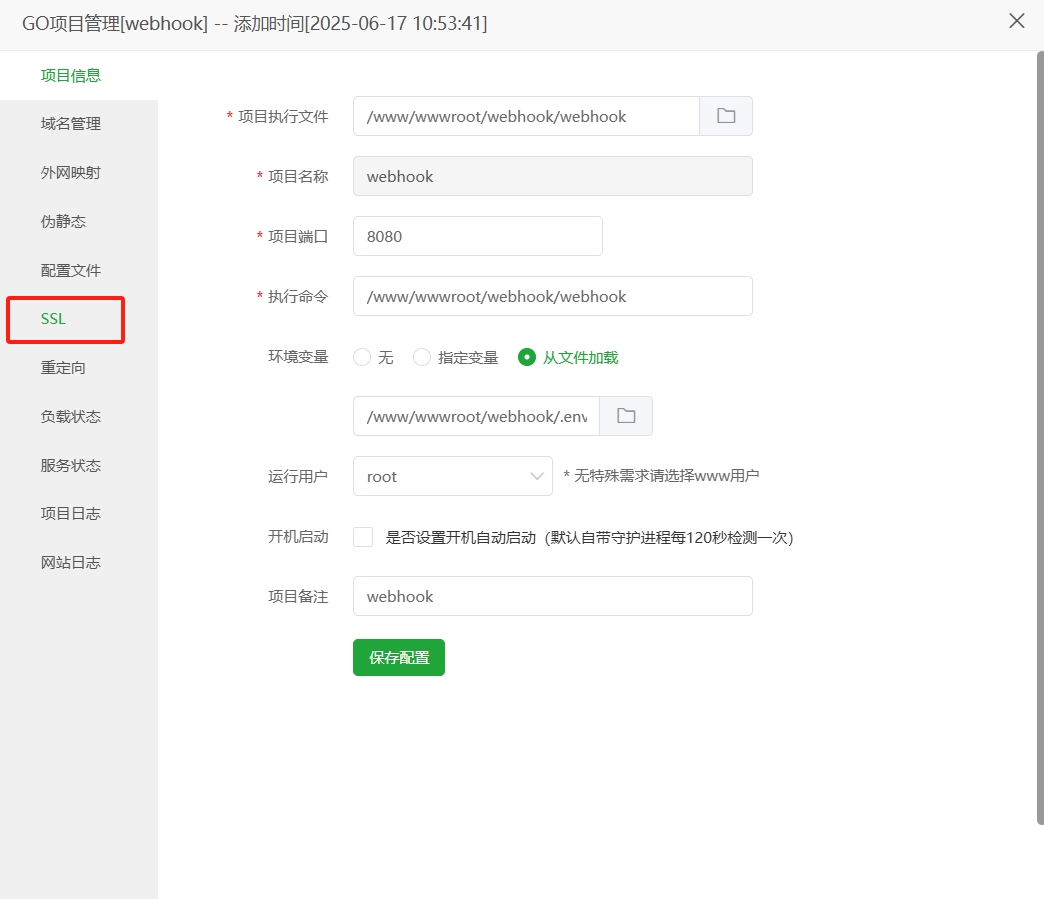Open the 运行用户 user dropdown
This screenshot has width=1044, height=899.
(x=452, y=476)
